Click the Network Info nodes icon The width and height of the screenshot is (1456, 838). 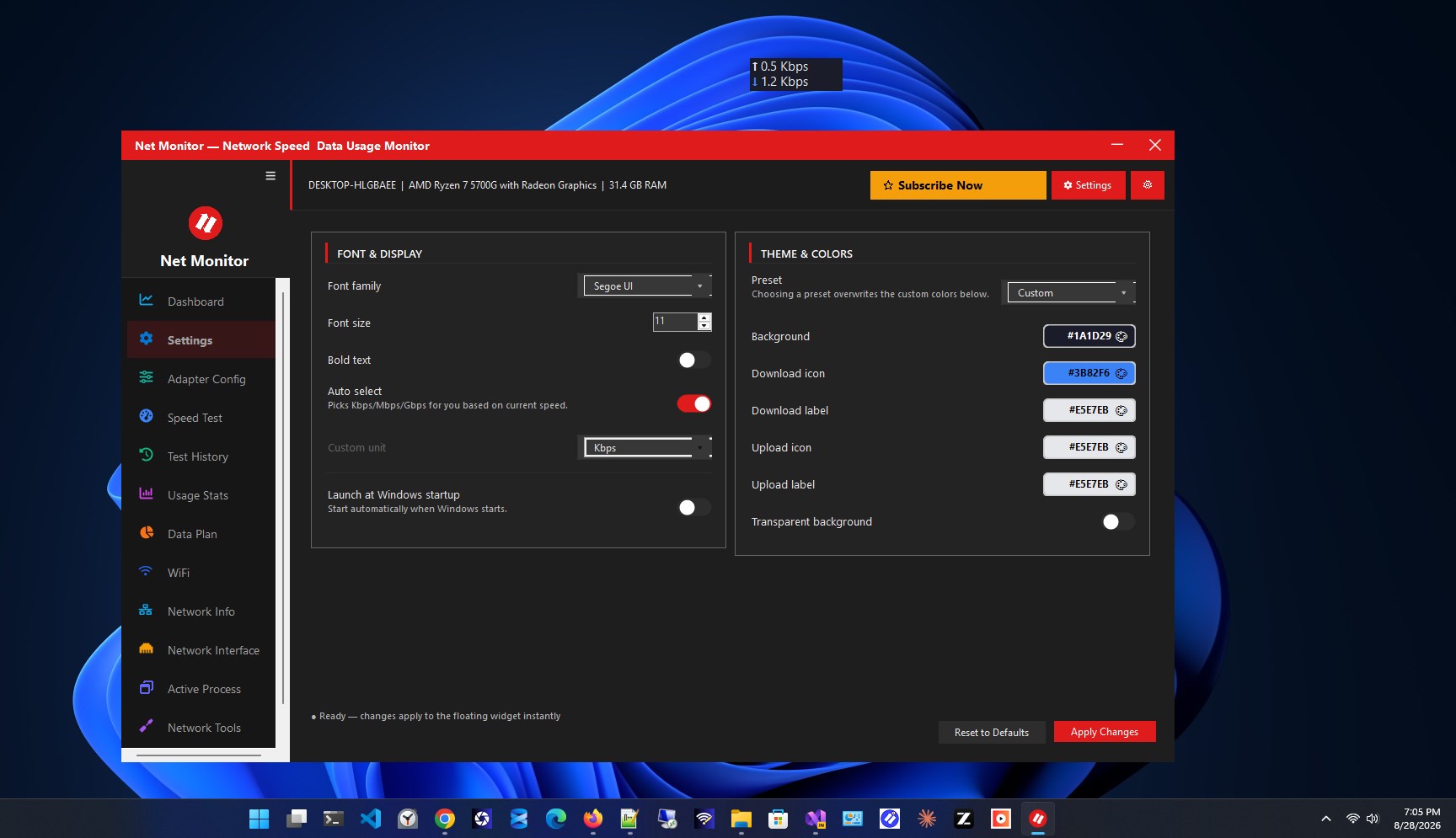(146, 610)
